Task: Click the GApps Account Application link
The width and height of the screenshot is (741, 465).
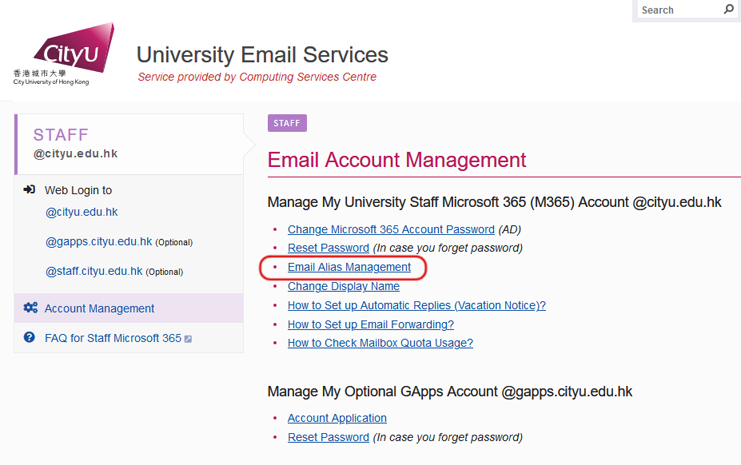Action: tap(337, 418)
